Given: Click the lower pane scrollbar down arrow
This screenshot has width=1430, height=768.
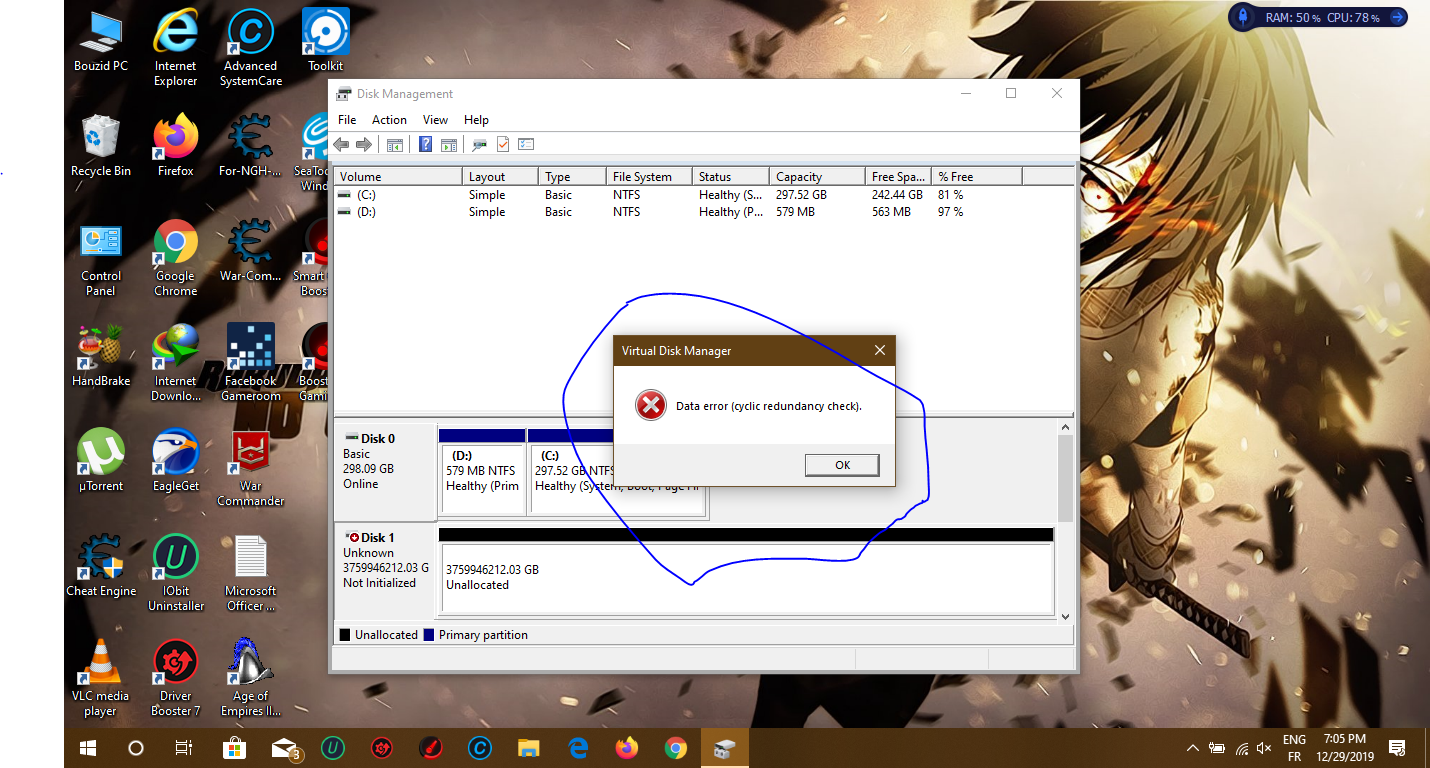Looking at the screenshot, I should click(x=1065, y=616).
